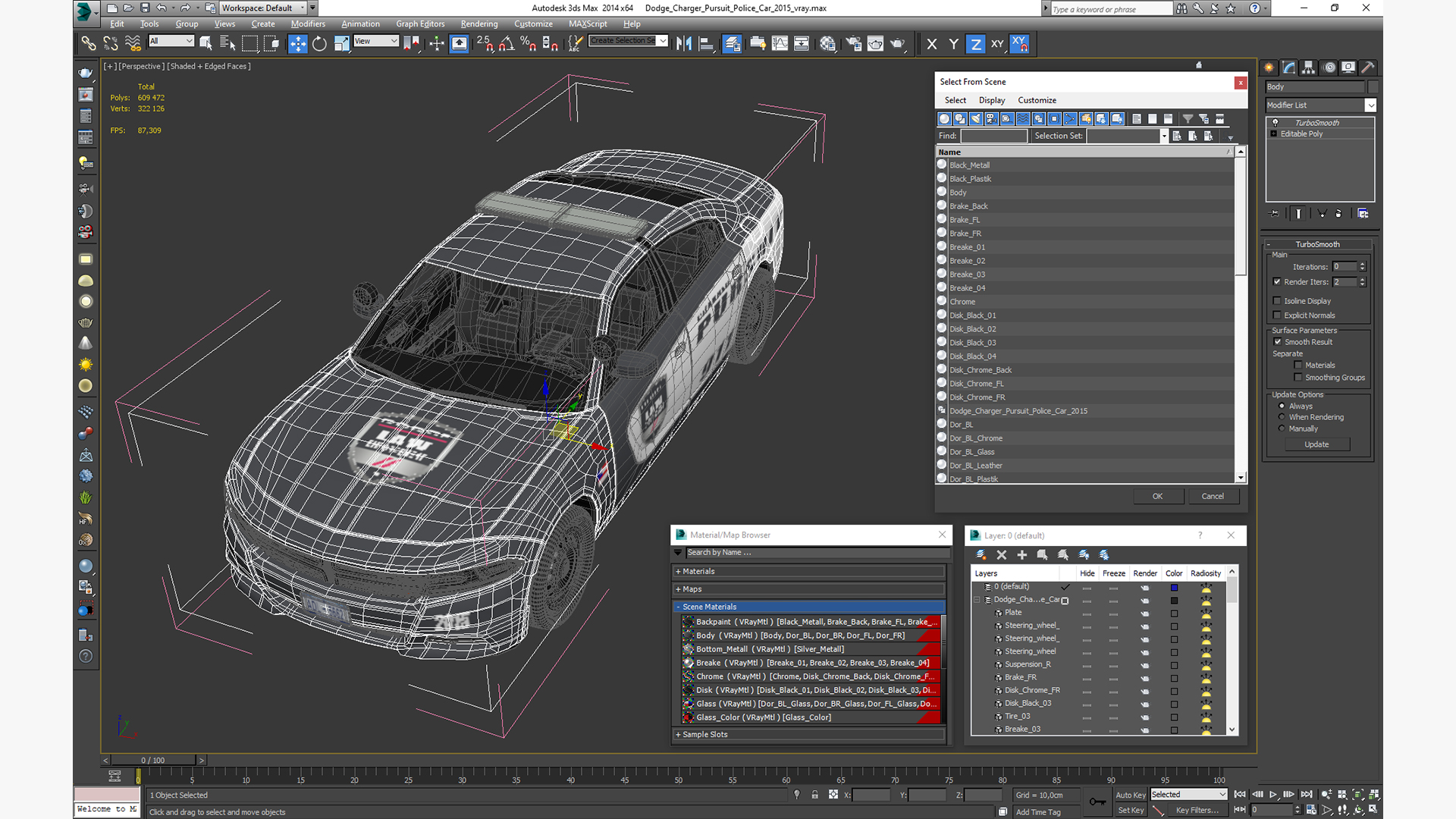Click the Auto Key button
This screenshot has width=1456, height=819.
[1130, 795]
